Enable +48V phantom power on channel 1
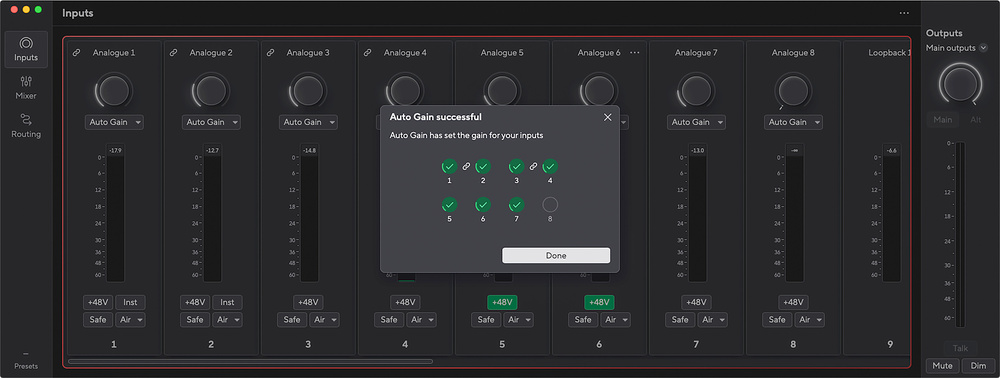 [x=98, y=302]
